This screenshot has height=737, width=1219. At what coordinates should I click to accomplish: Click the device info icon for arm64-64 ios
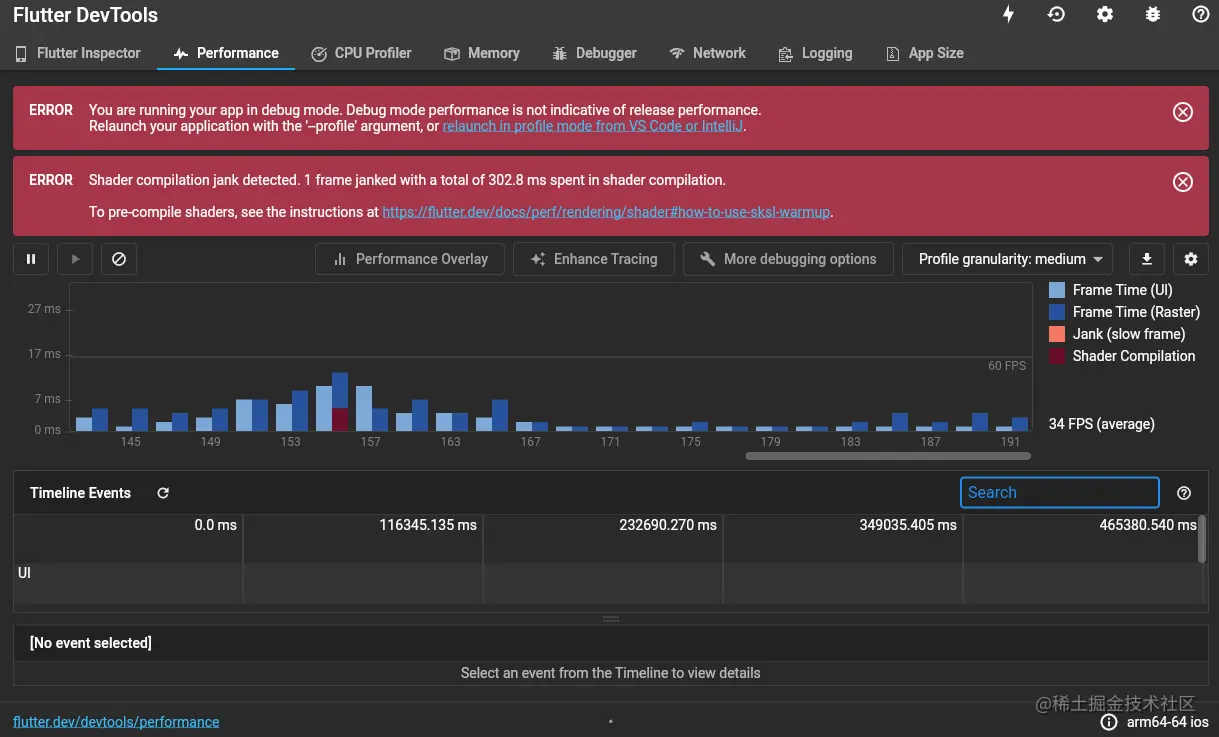(x=1108, y=722)
